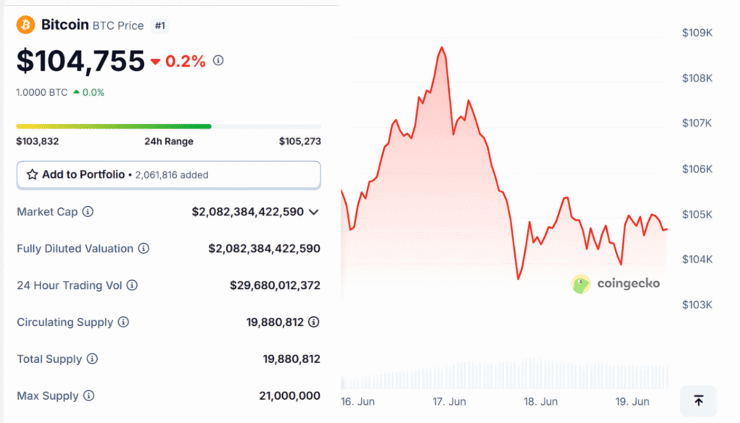Click the scroll-to-top arrow button

pyautogui.click(x=698, y=401)
